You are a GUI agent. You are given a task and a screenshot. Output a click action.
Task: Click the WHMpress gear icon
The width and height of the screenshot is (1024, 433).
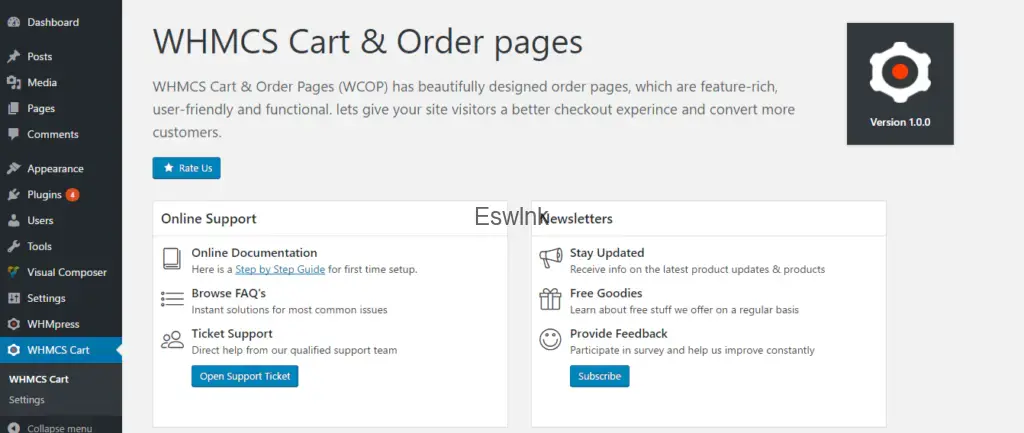click(13, 324)
